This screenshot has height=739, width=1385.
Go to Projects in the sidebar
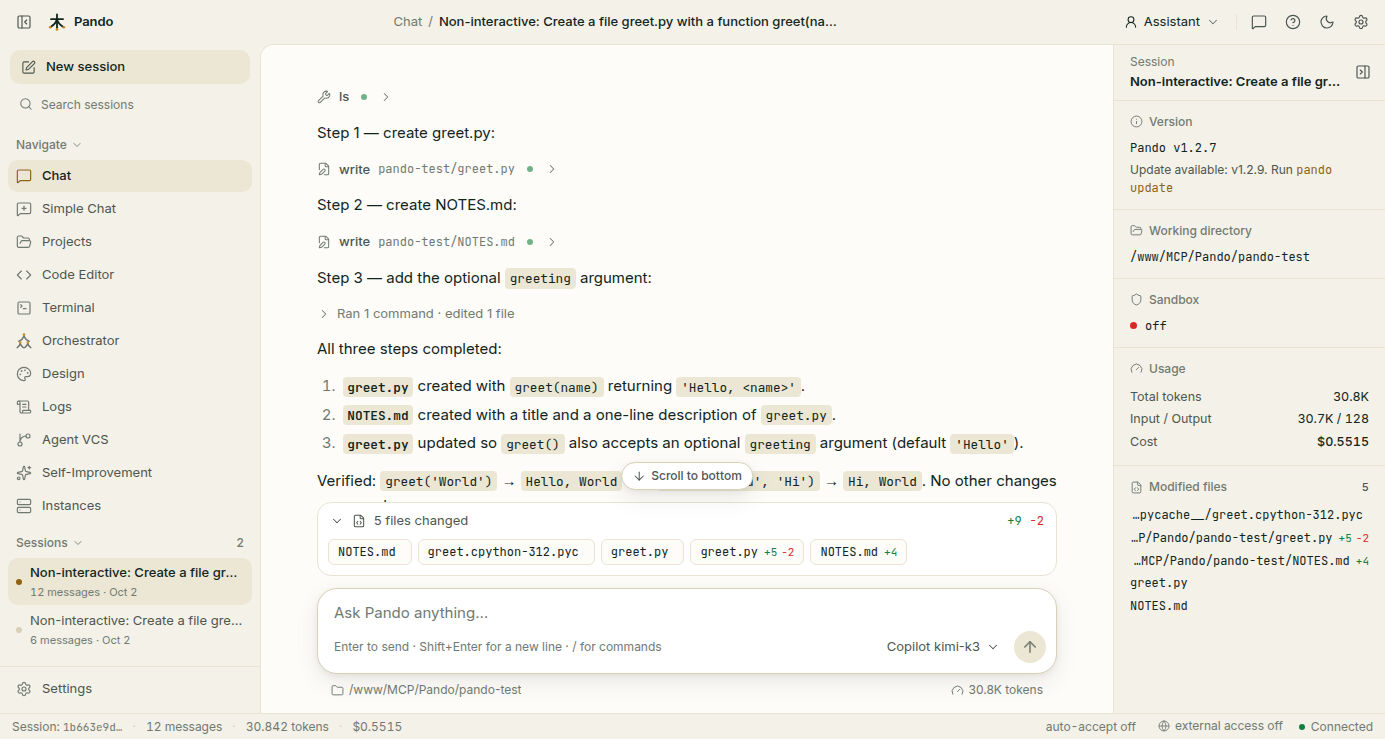tap(130, 242)
